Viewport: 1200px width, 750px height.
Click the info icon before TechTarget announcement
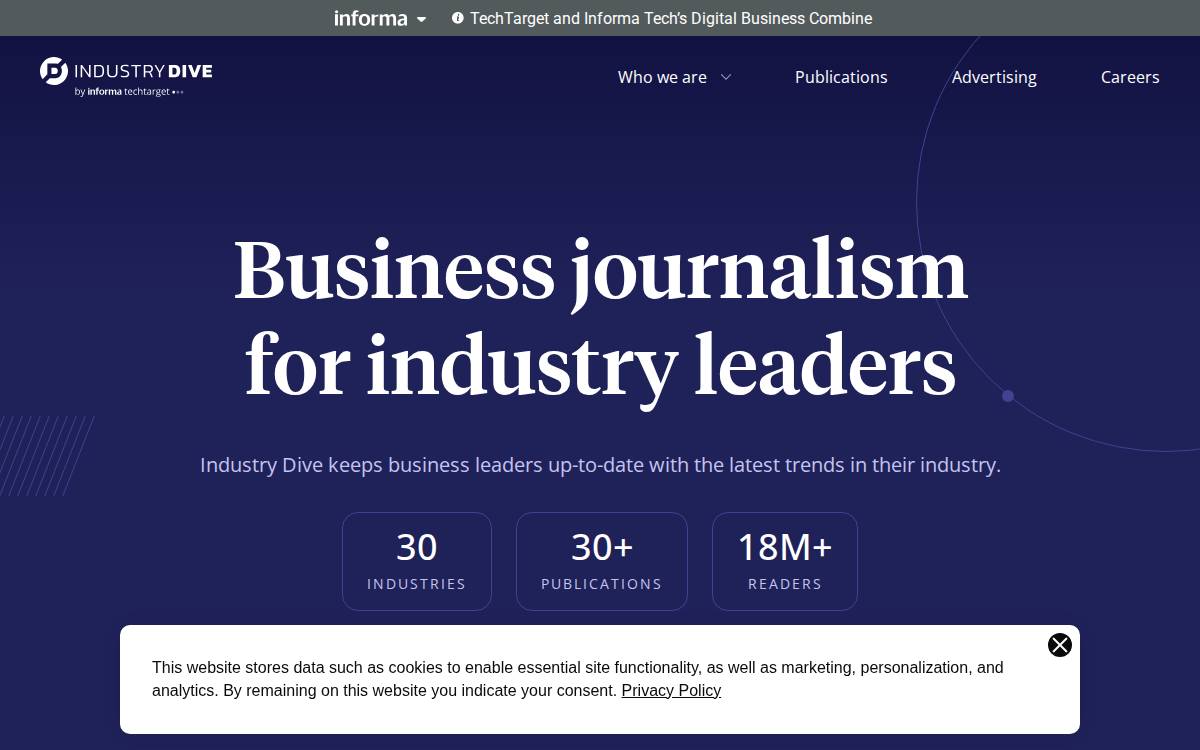[x=458, y=18]
